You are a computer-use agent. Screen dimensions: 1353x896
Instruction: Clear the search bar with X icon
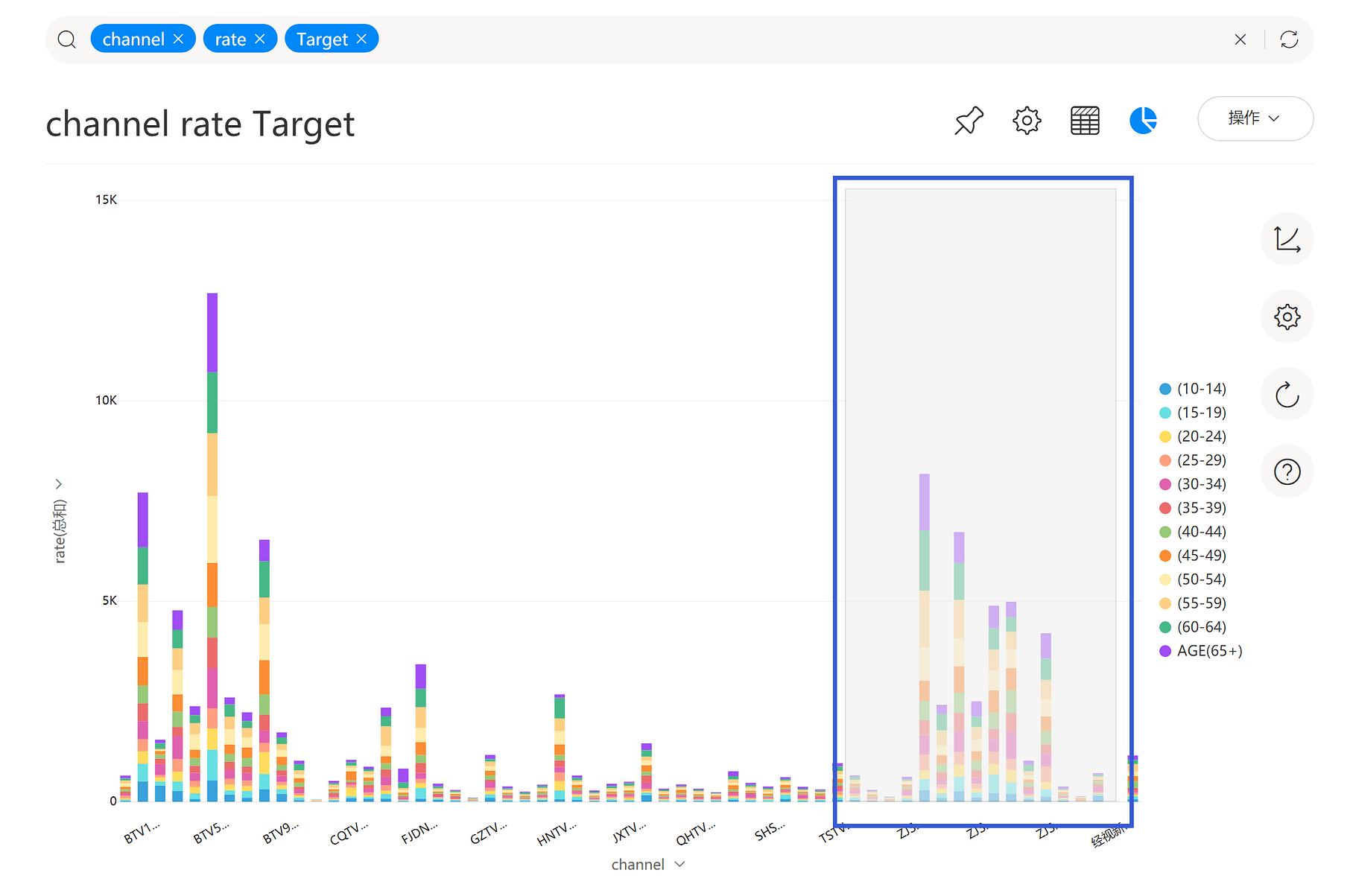[1240, 39]
